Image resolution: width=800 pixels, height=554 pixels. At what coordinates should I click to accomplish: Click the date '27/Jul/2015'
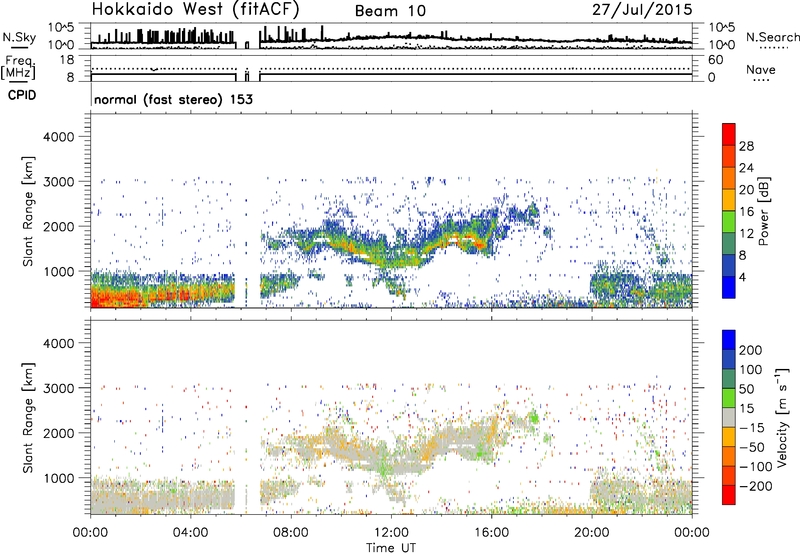click(x=642, y=10)
